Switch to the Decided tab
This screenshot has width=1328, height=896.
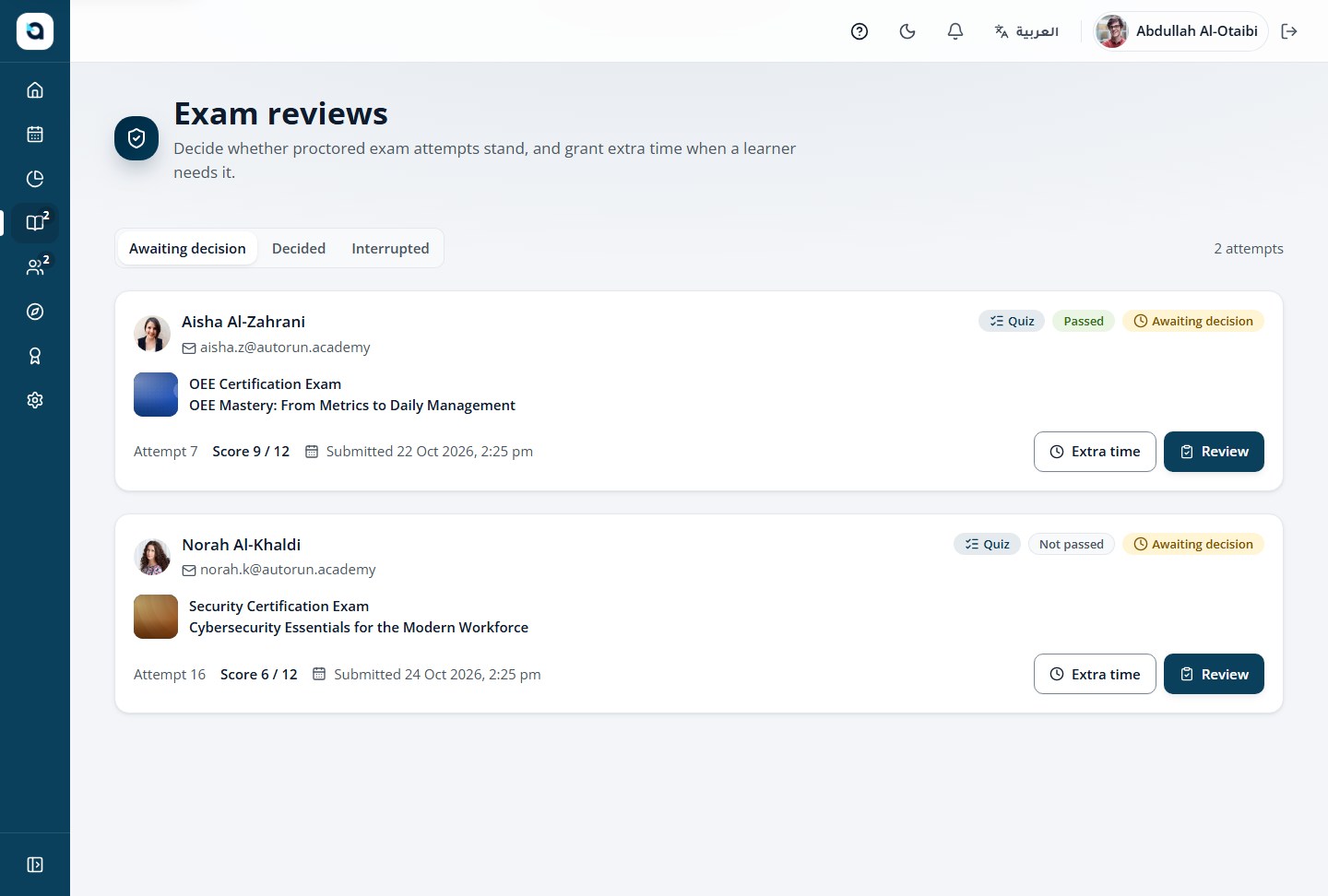299,249
